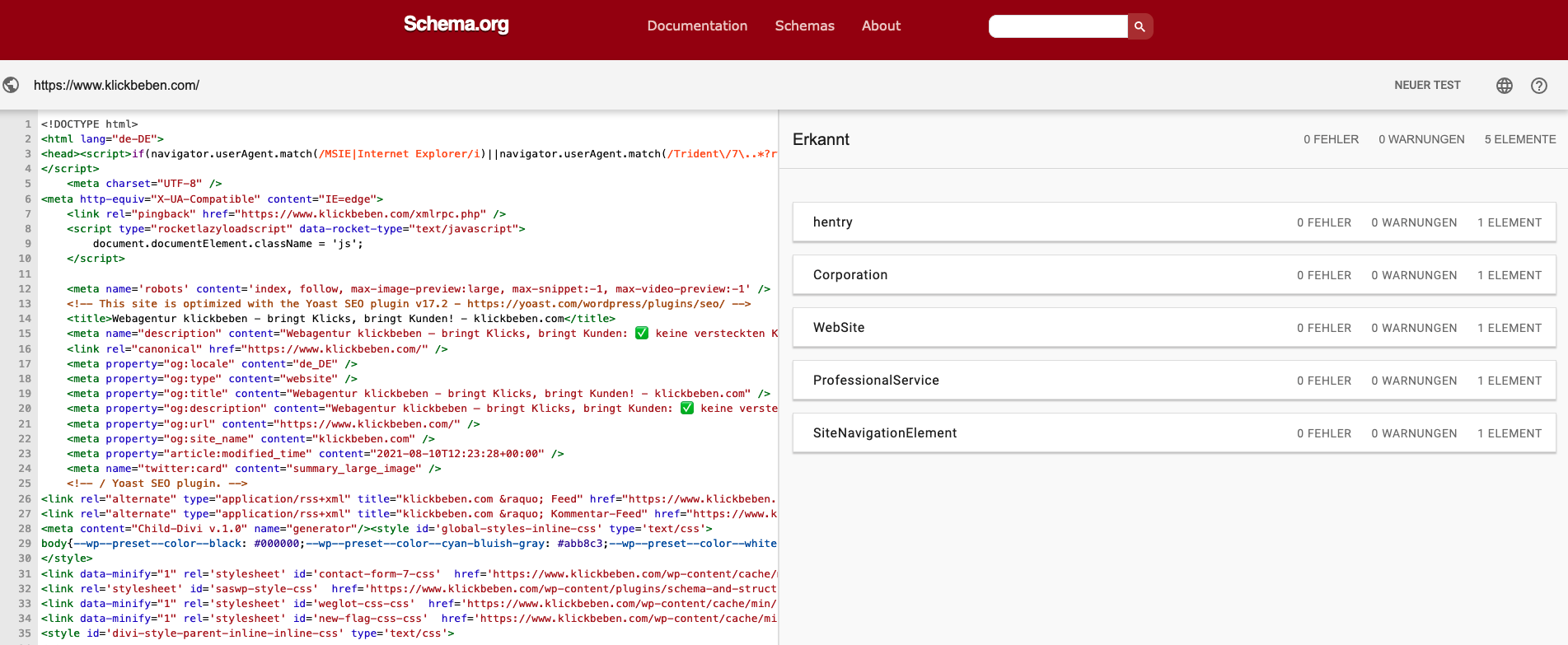Click code line 1 DOCTYPE html
The width and height of the screenshot is (1568, 645).
click(90, 124)
